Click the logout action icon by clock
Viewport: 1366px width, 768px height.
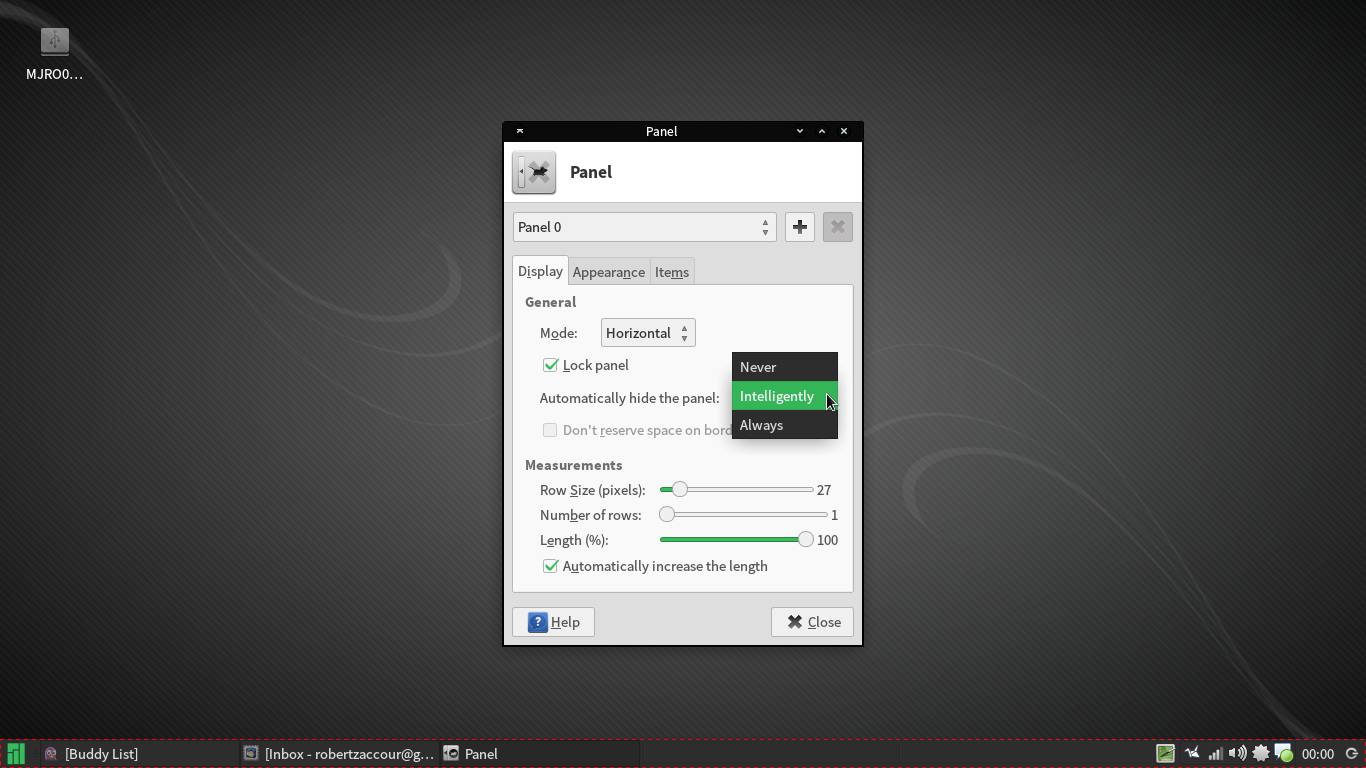[x=1352, y=754]
